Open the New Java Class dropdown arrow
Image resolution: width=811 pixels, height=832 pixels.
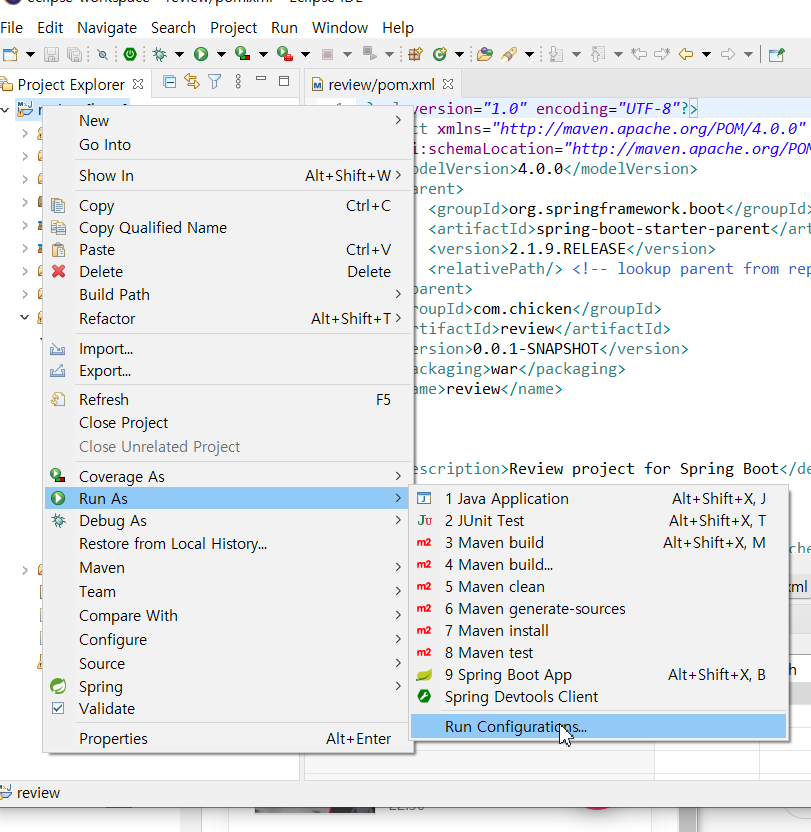[460, 54]
